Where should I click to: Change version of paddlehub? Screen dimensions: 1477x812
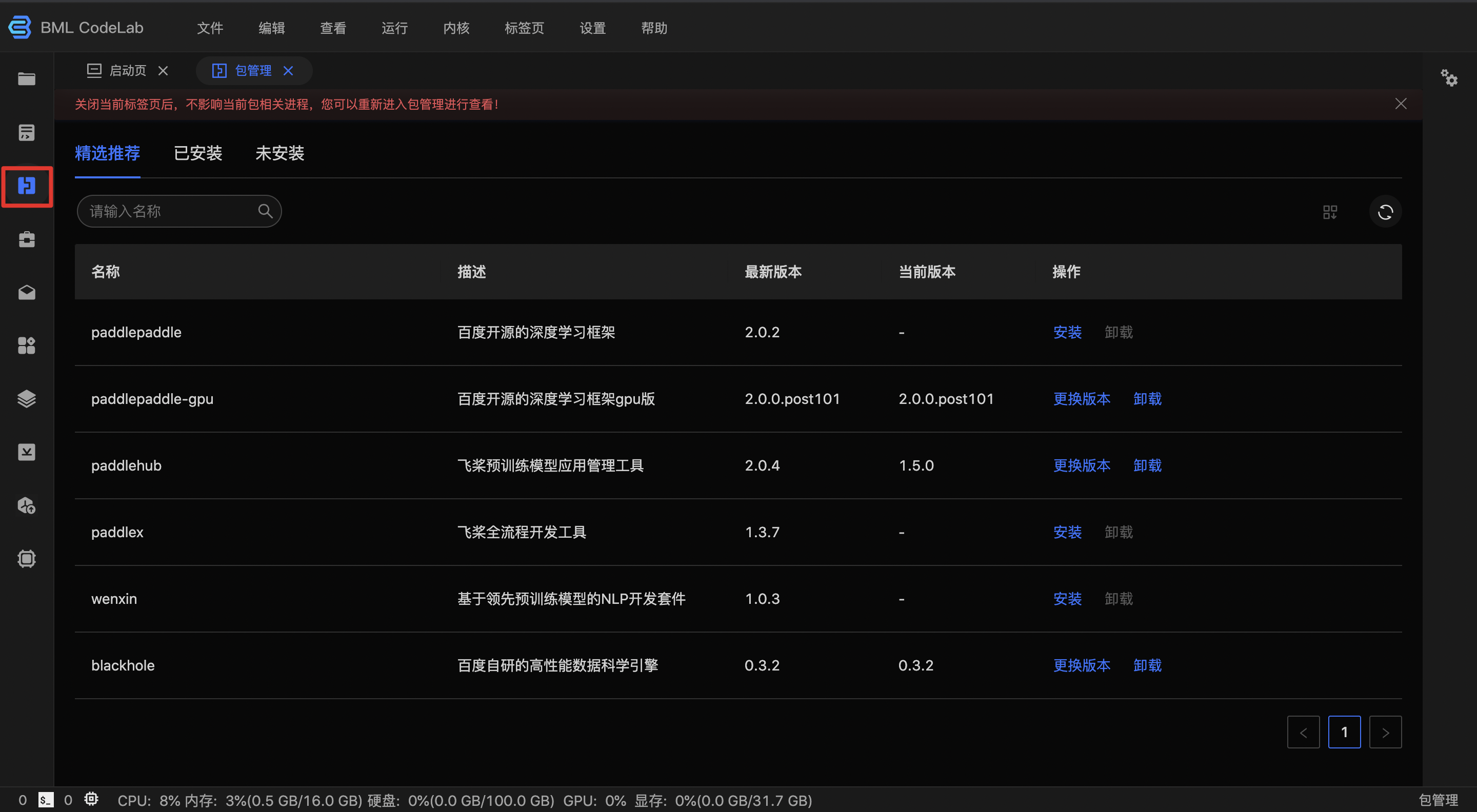[x=1082, y=465]
